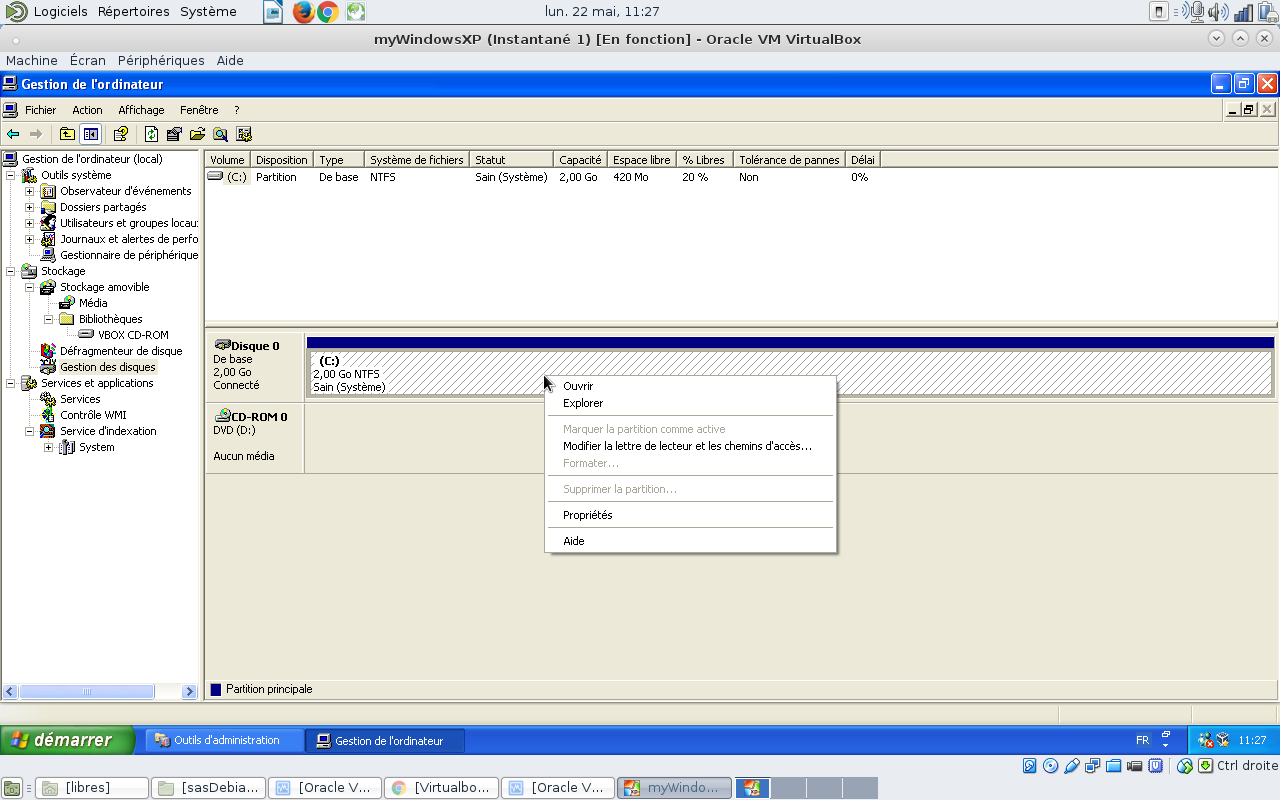
Task: Collapse the Stockage tree node
Action: (x=11, y=271)
